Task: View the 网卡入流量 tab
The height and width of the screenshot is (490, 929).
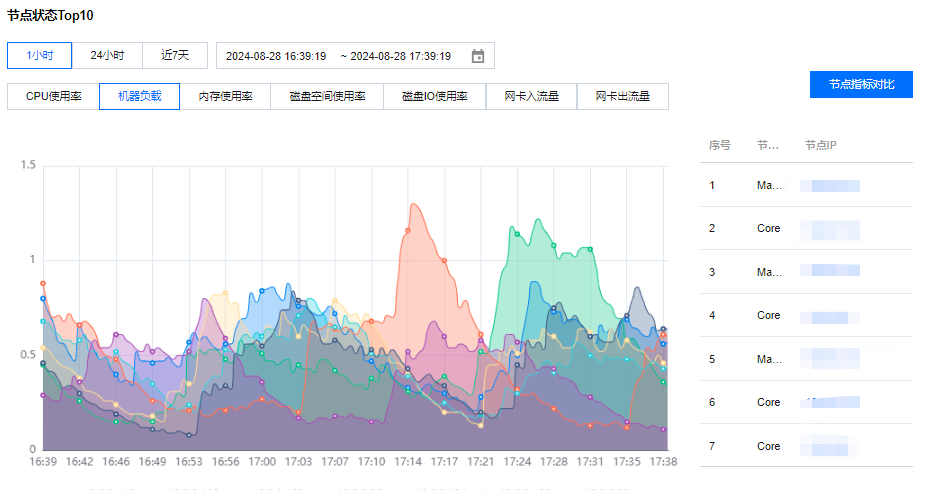Action: click(x=531, y=97)
